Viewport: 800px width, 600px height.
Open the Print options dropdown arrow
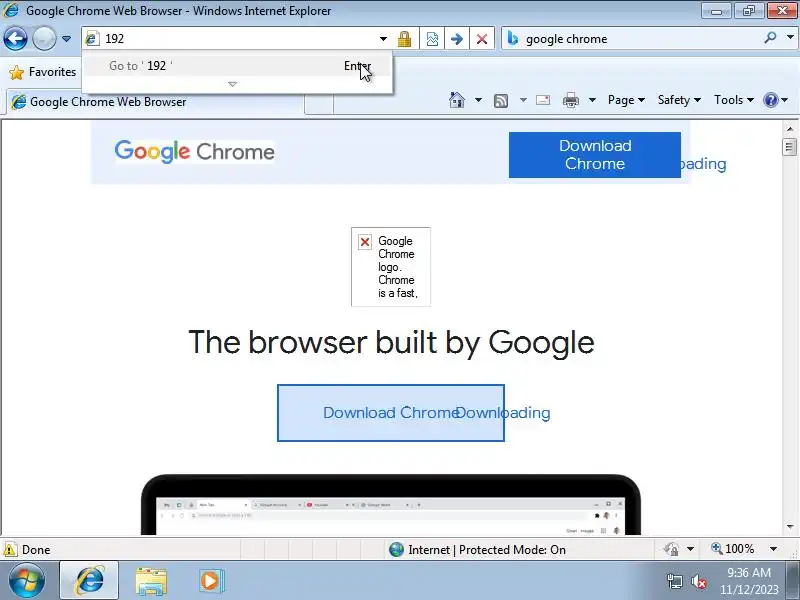click(592, 100)
